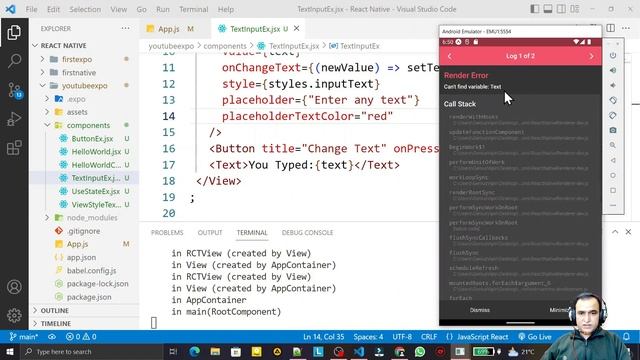Maximize the panel size chevron
Viewport: 640px width, 360px height.
[615, 232]
